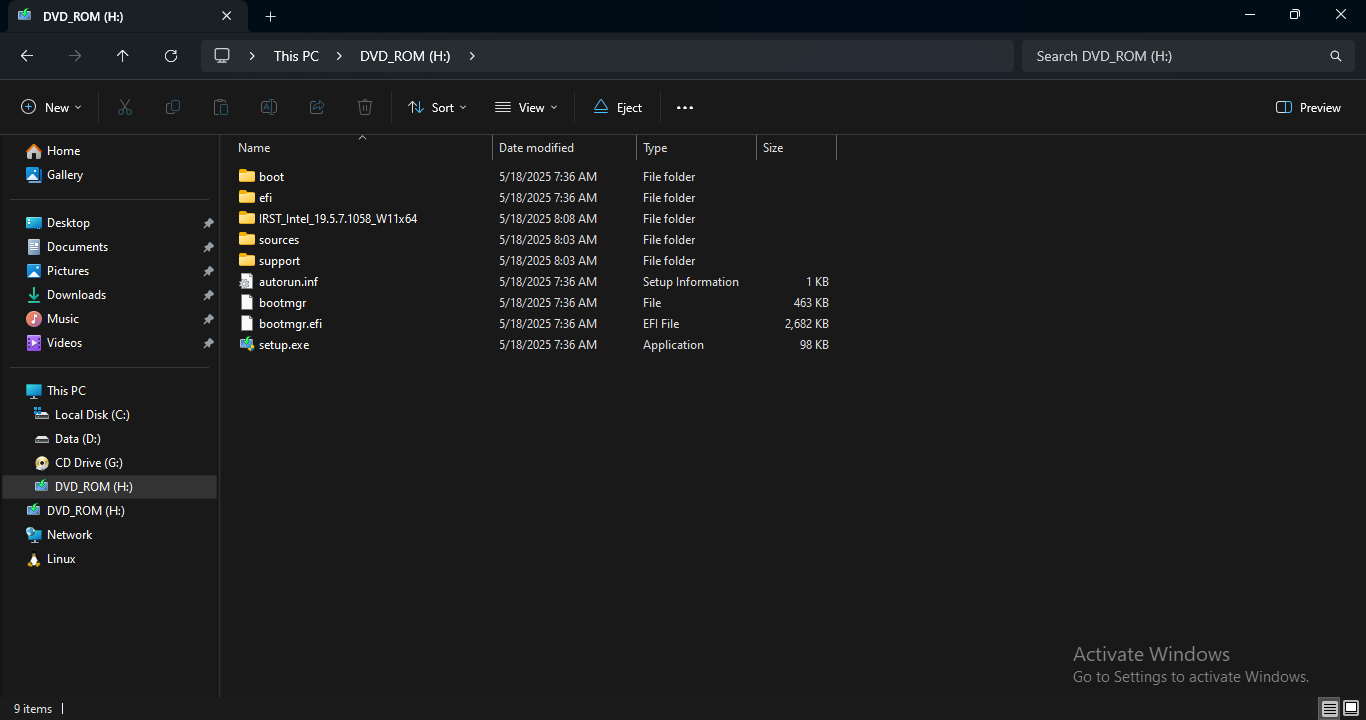Toggle the Preview pane
Screen dimensions: 1366x720
(1308, 107)
